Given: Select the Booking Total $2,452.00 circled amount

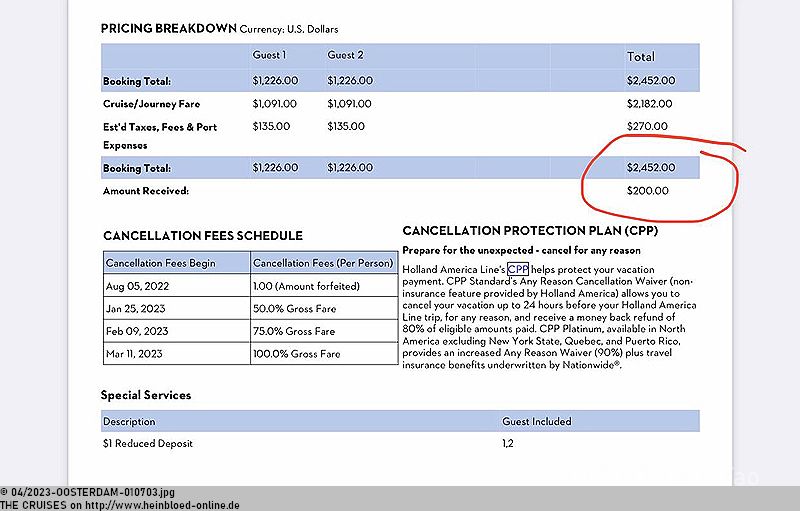Looking at the screenshot, I should (x=651, y=168).
